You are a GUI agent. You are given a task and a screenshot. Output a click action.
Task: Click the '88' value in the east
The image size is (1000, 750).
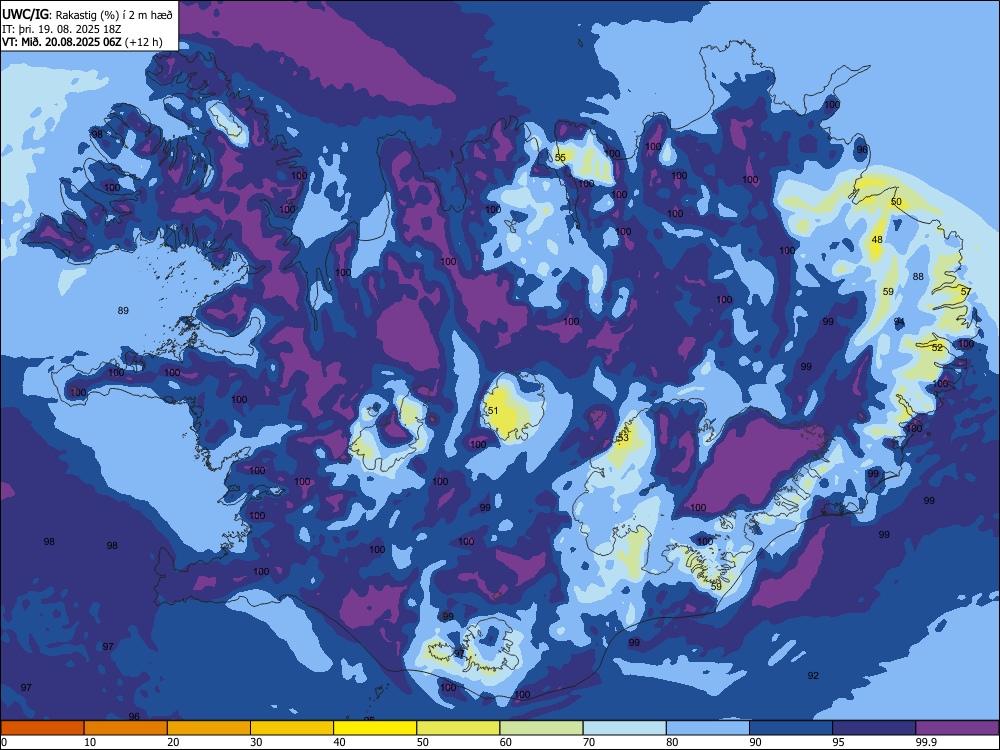[918, 277]
